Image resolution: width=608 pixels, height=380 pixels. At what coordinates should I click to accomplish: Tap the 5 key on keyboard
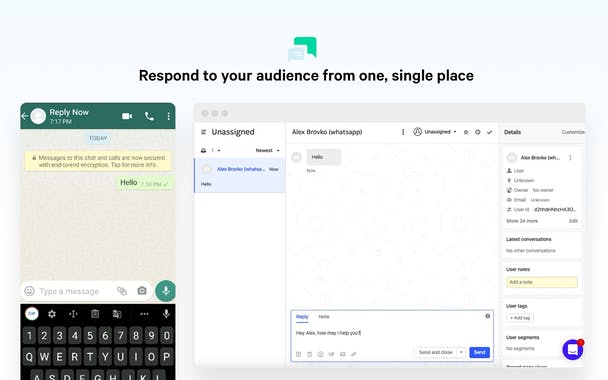click(90, 335)
